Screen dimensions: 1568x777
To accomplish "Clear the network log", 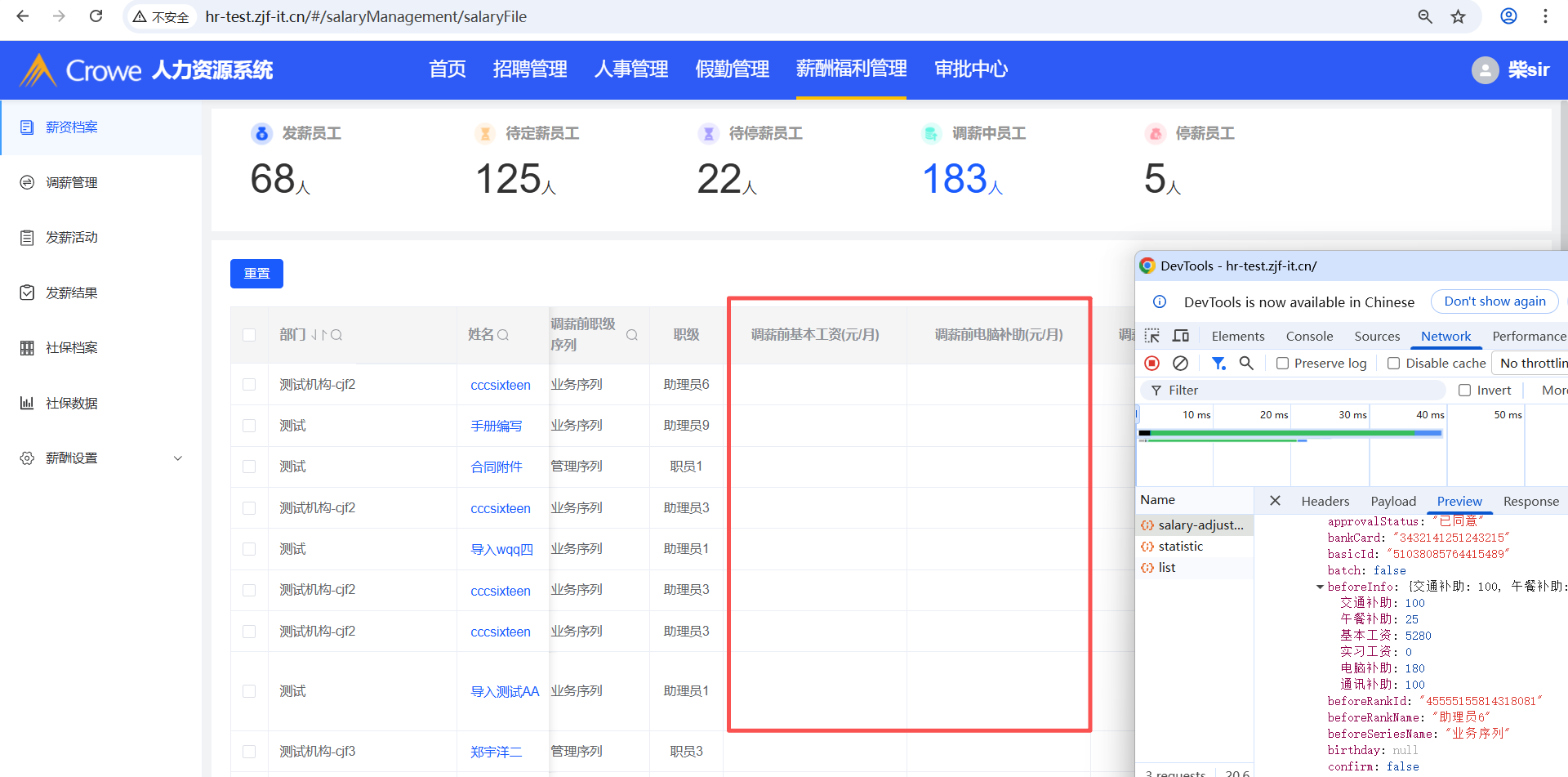I will (x=1180, y=363).
